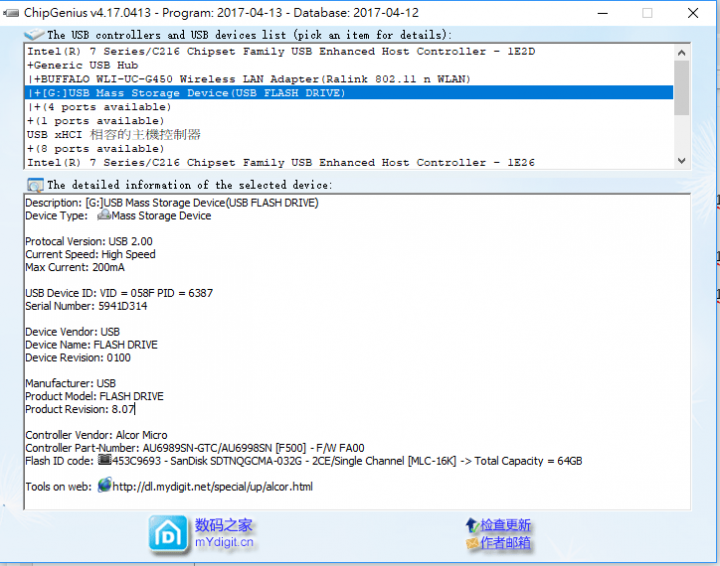Select the Generic USB Hub row

(x=349, y=65)
